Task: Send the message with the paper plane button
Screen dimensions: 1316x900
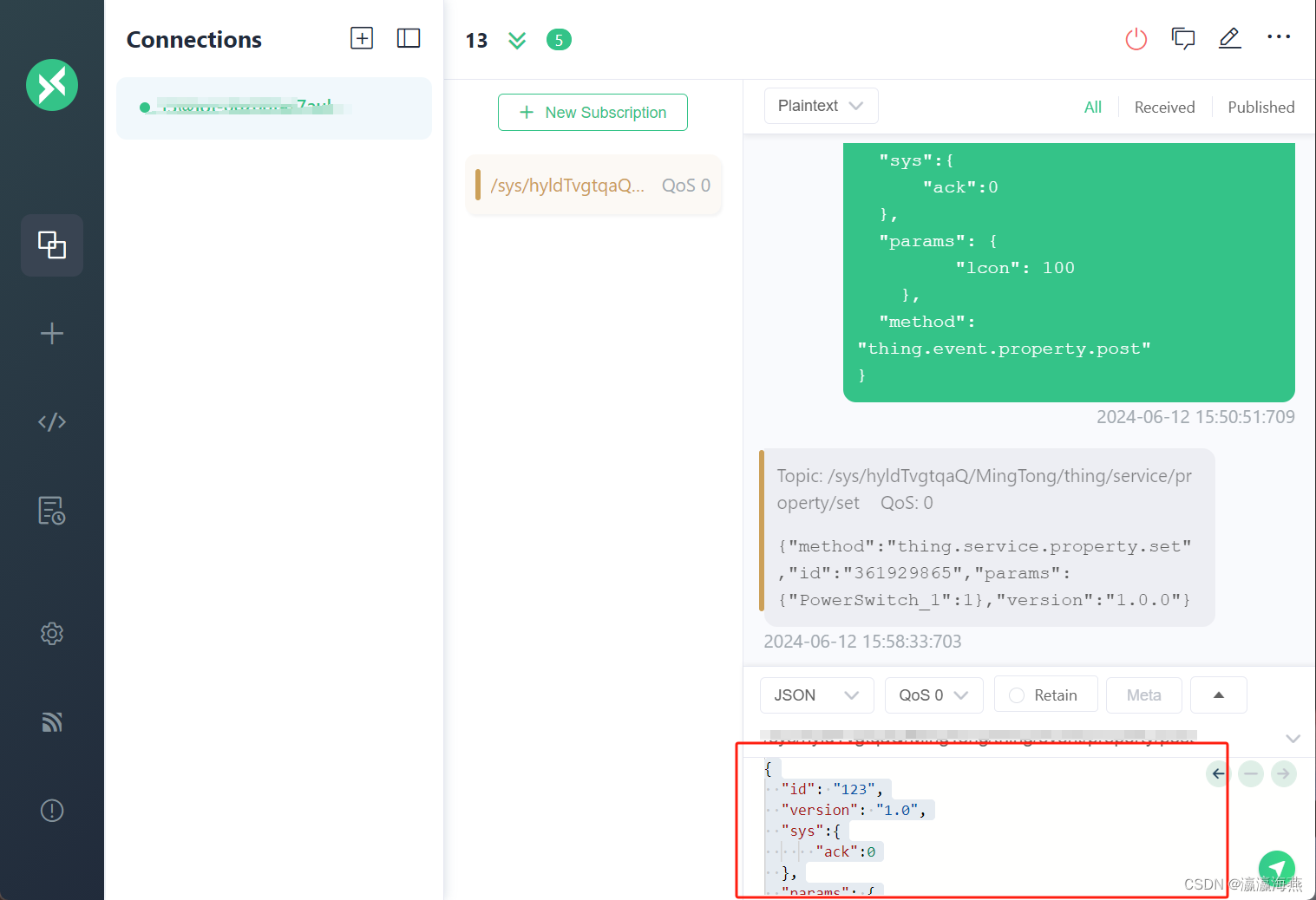Action: point(1276,869)
